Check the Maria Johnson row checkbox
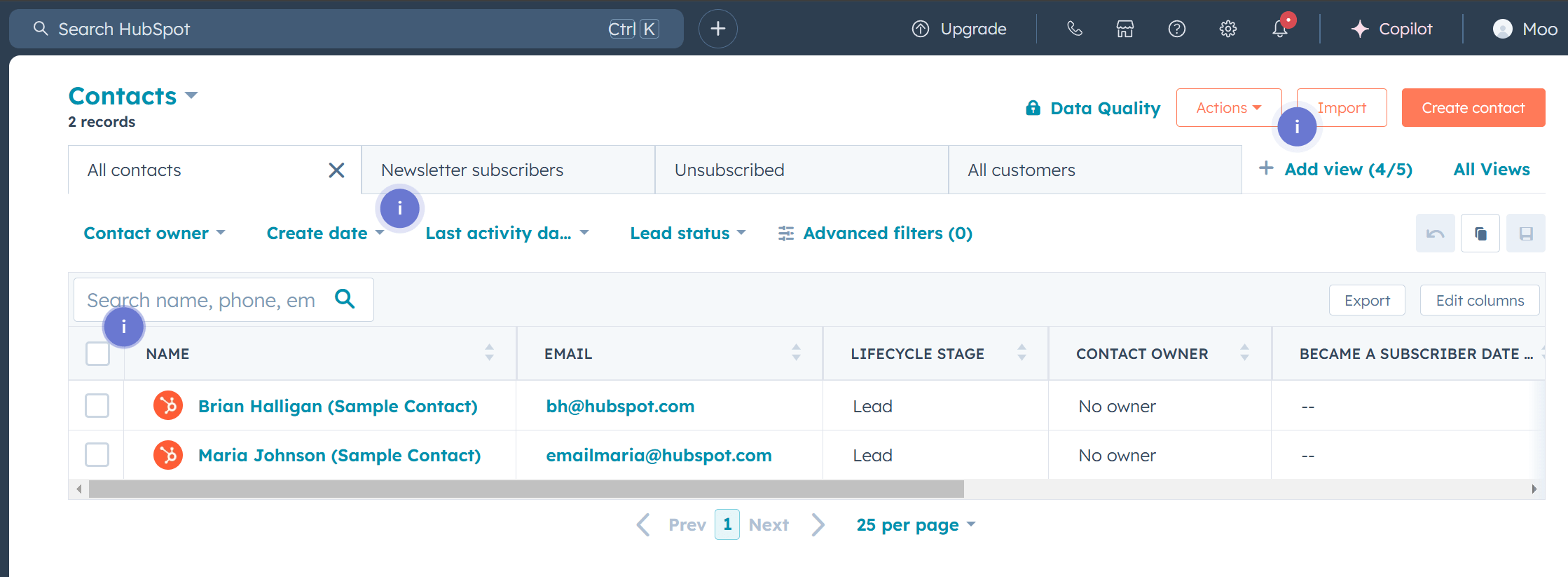This screenshot has width=1568, height=577. (x=97, y=454)
